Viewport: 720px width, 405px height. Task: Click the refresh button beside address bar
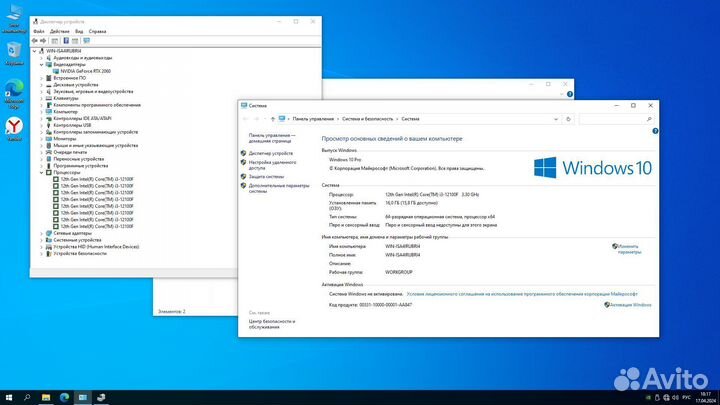(x=568, y=119)
